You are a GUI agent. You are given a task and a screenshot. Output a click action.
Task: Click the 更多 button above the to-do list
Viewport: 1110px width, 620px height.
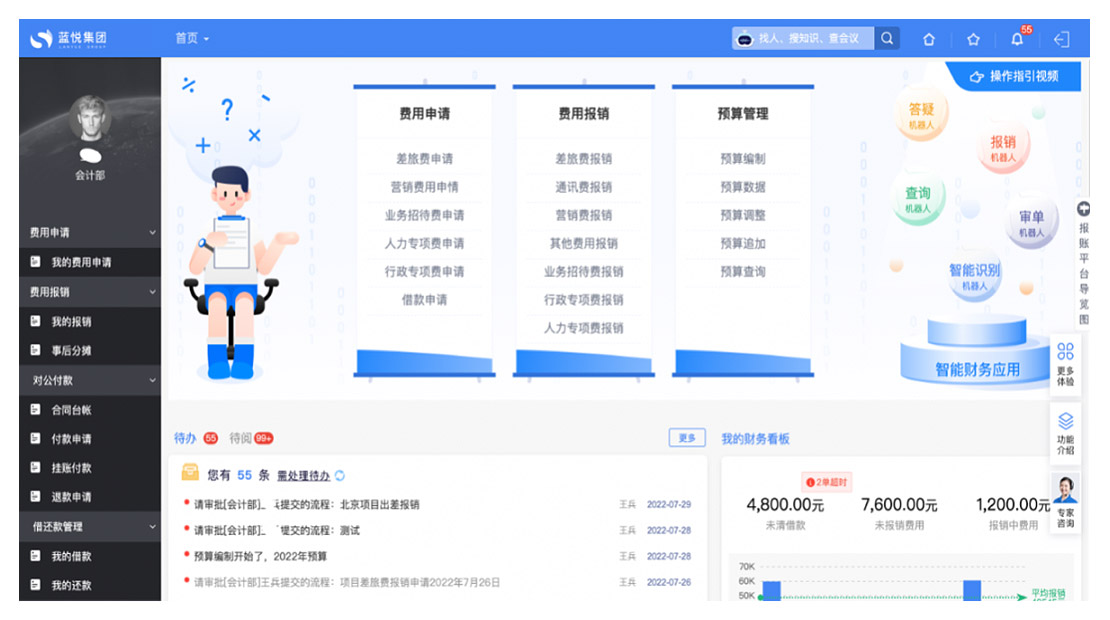coord(687,438)
